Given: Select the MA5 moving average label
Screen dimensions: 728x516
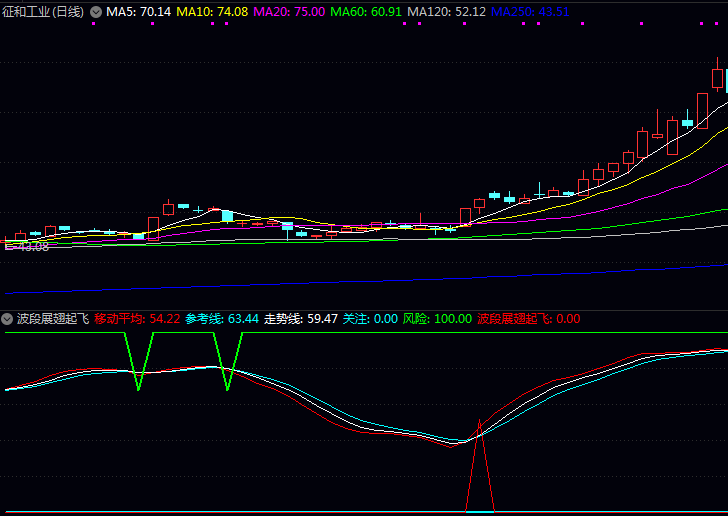Looking at the screenshot, I should [139, 12].
